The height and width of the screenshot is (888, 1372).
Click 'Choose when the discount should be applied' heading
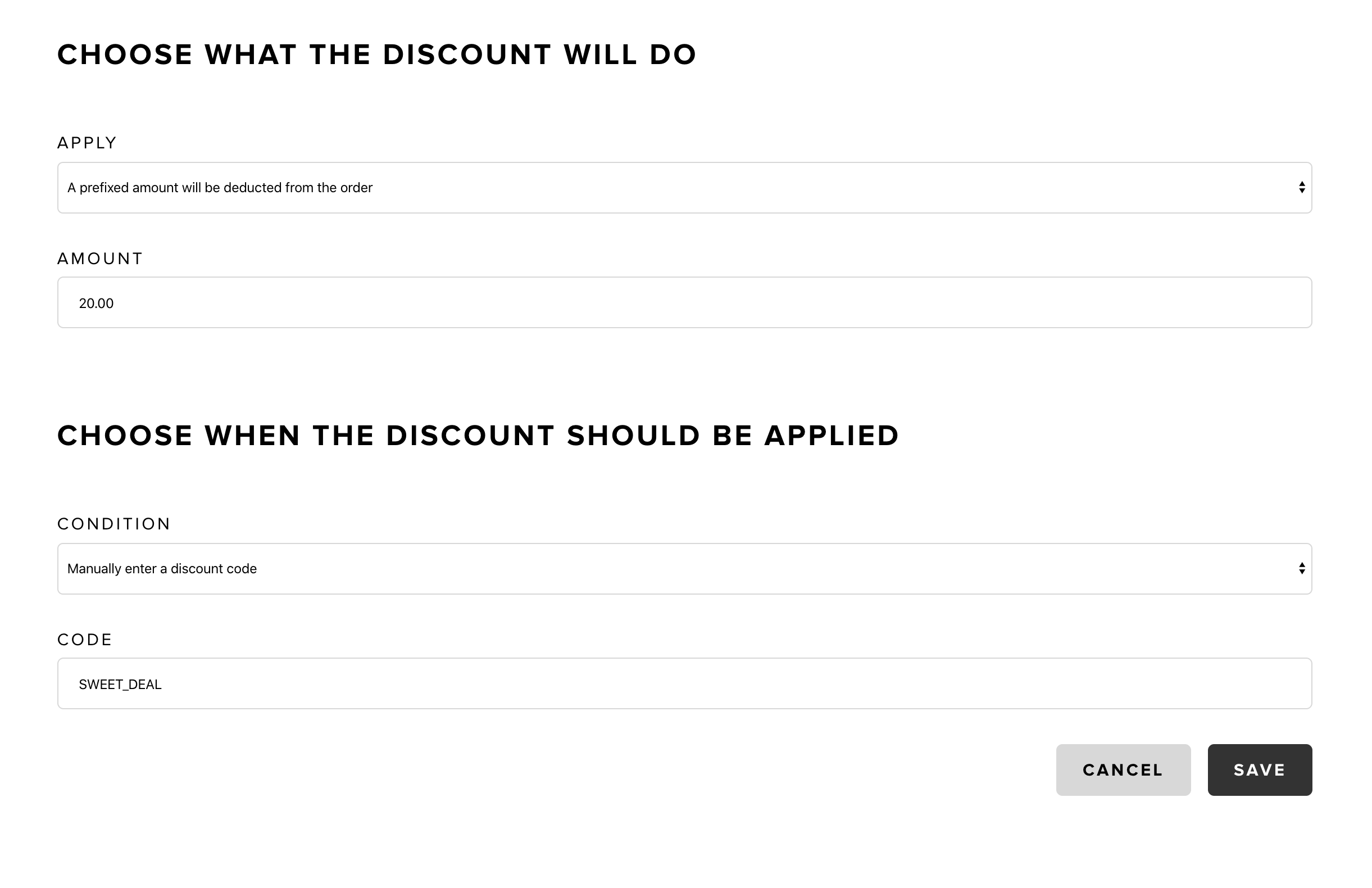tap(478, 436)
